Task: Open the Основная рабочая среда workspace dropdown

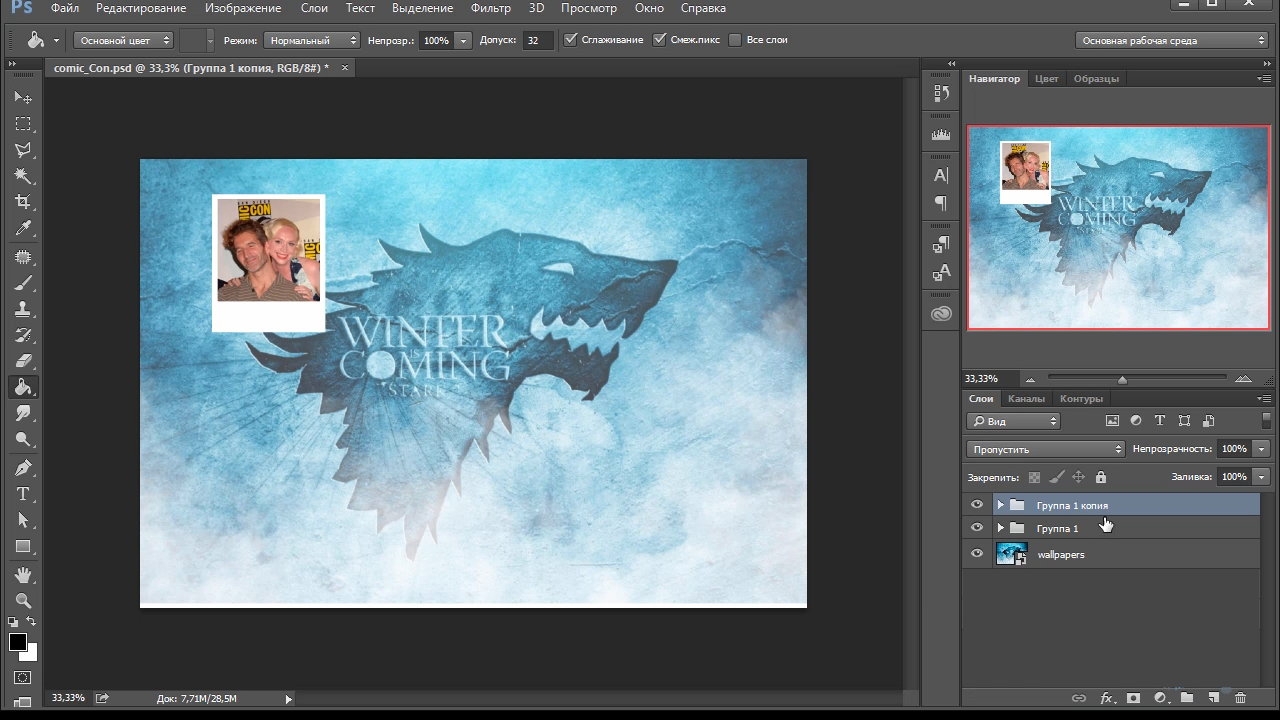Action: 1172,40
